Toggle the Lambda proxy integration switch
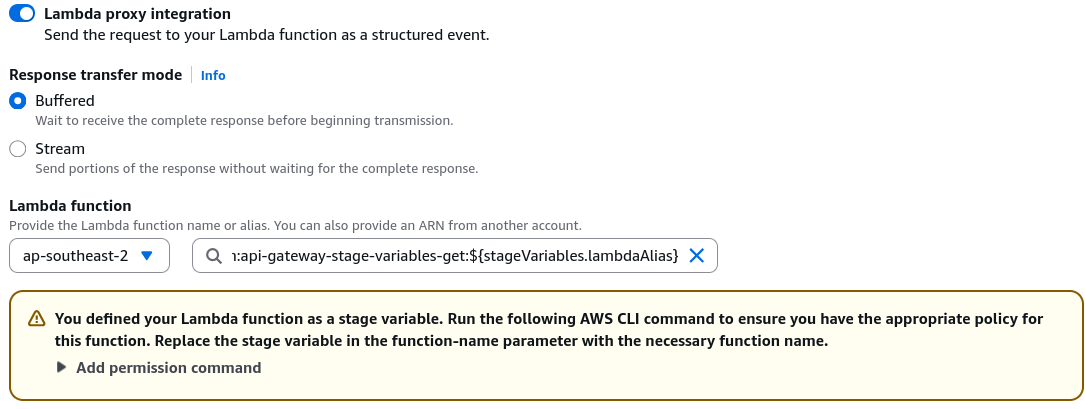This screenshot has width=1085, height=409. point(22,14)
